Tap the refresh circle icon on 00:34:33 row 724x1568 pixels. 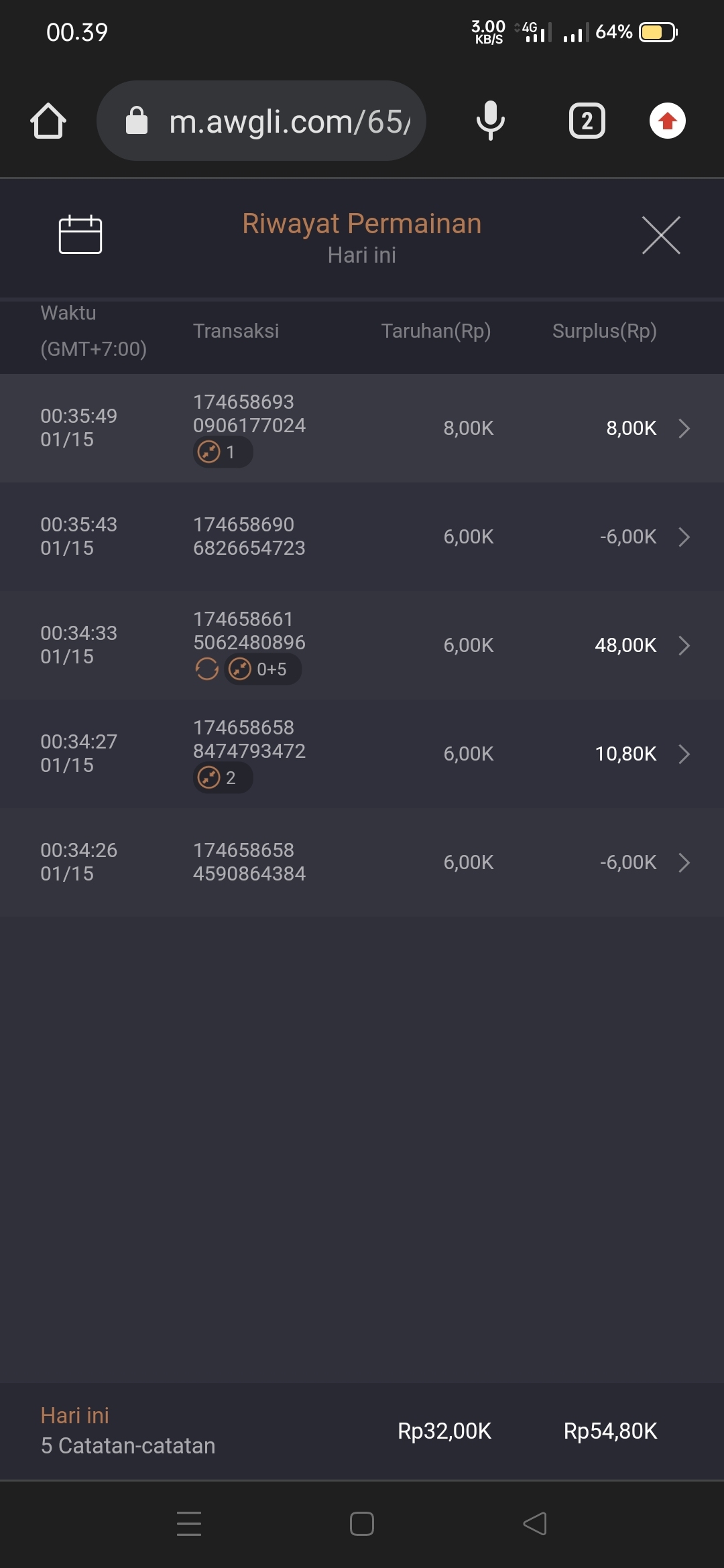(206, 669)
